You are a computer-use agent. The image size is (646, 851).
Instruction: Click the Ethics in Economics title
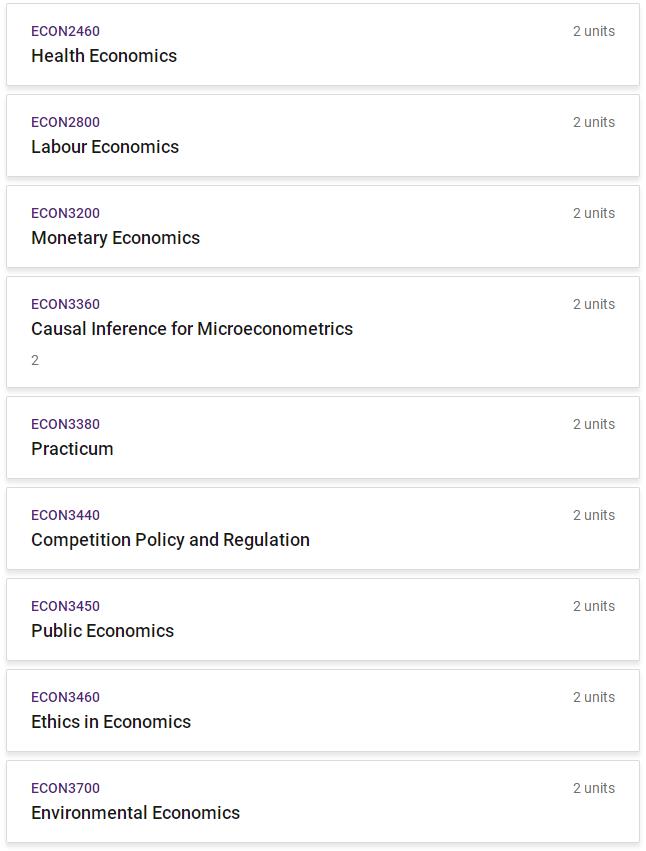pos(111,722)
